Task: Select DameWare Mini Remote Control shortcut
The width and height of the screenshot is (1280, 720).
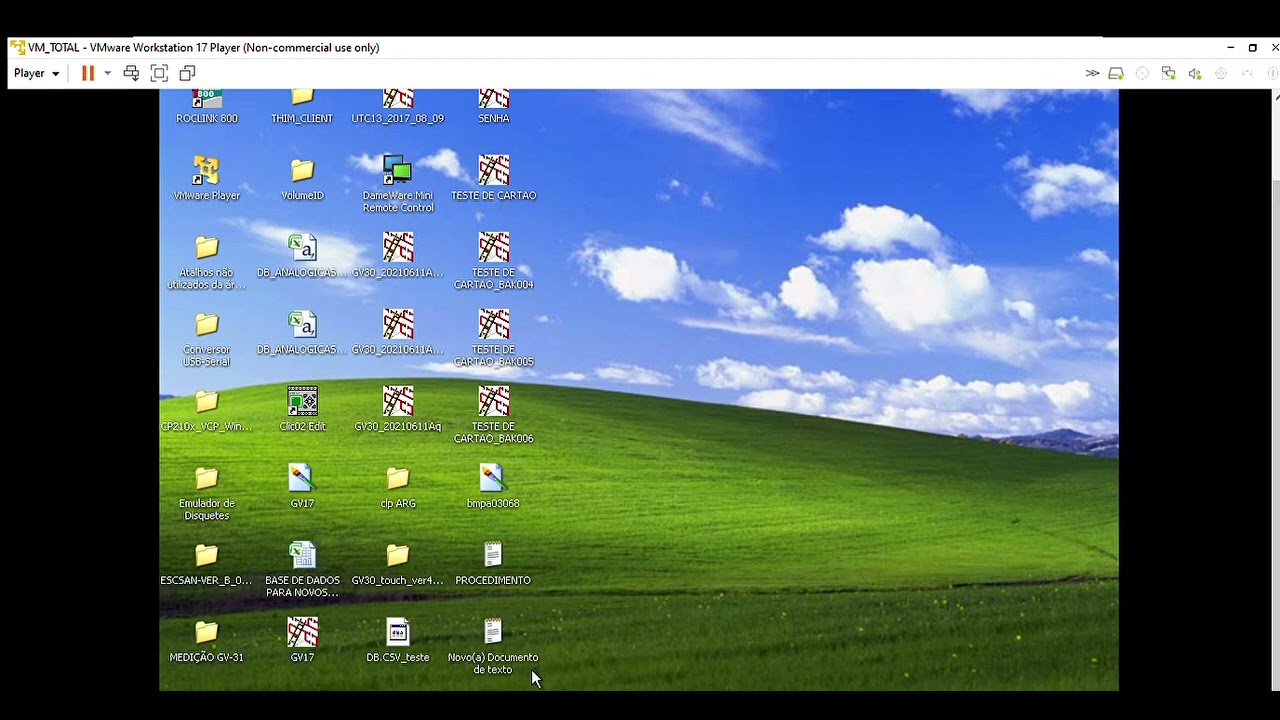Action: click(398, 184)
